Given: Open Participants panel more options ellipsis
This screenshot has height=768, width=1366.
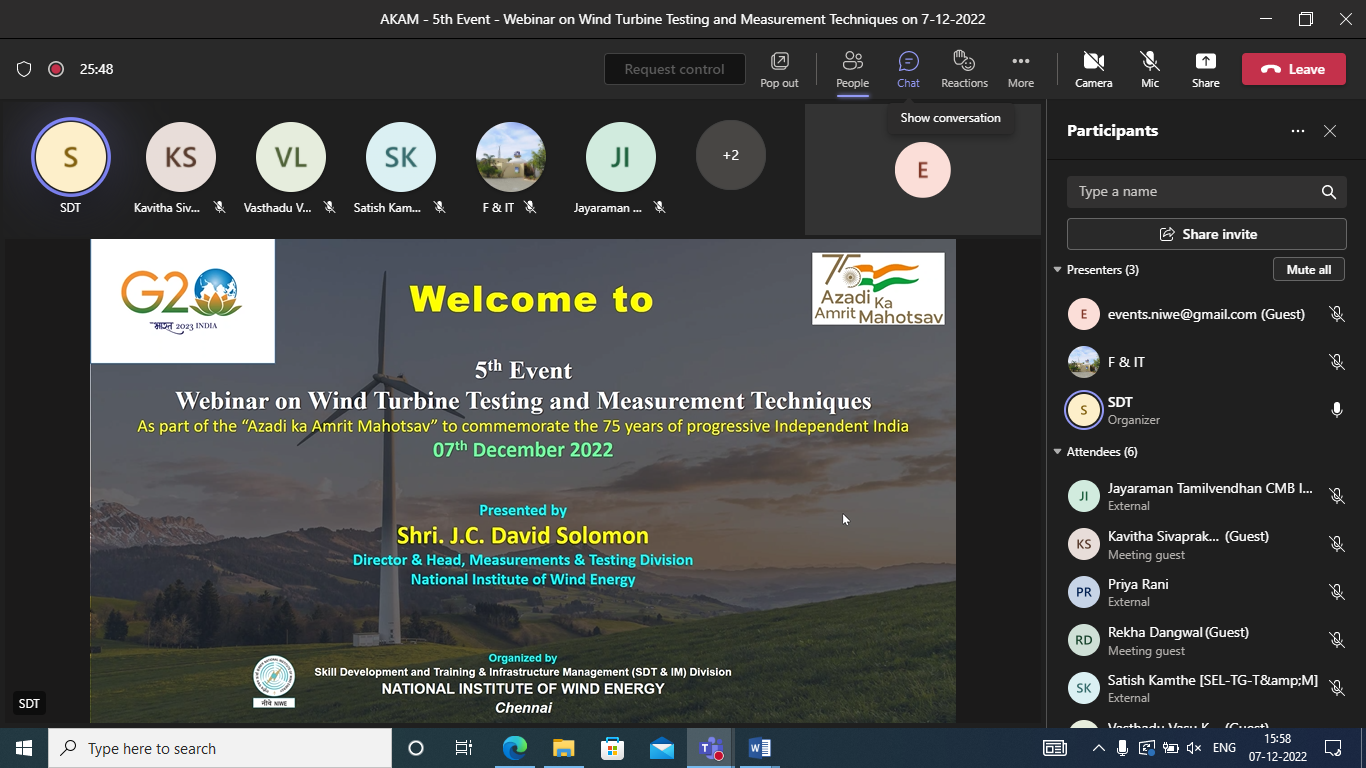Looking at the screenshot, I should pyautogui.click(x=1298, y=131).
